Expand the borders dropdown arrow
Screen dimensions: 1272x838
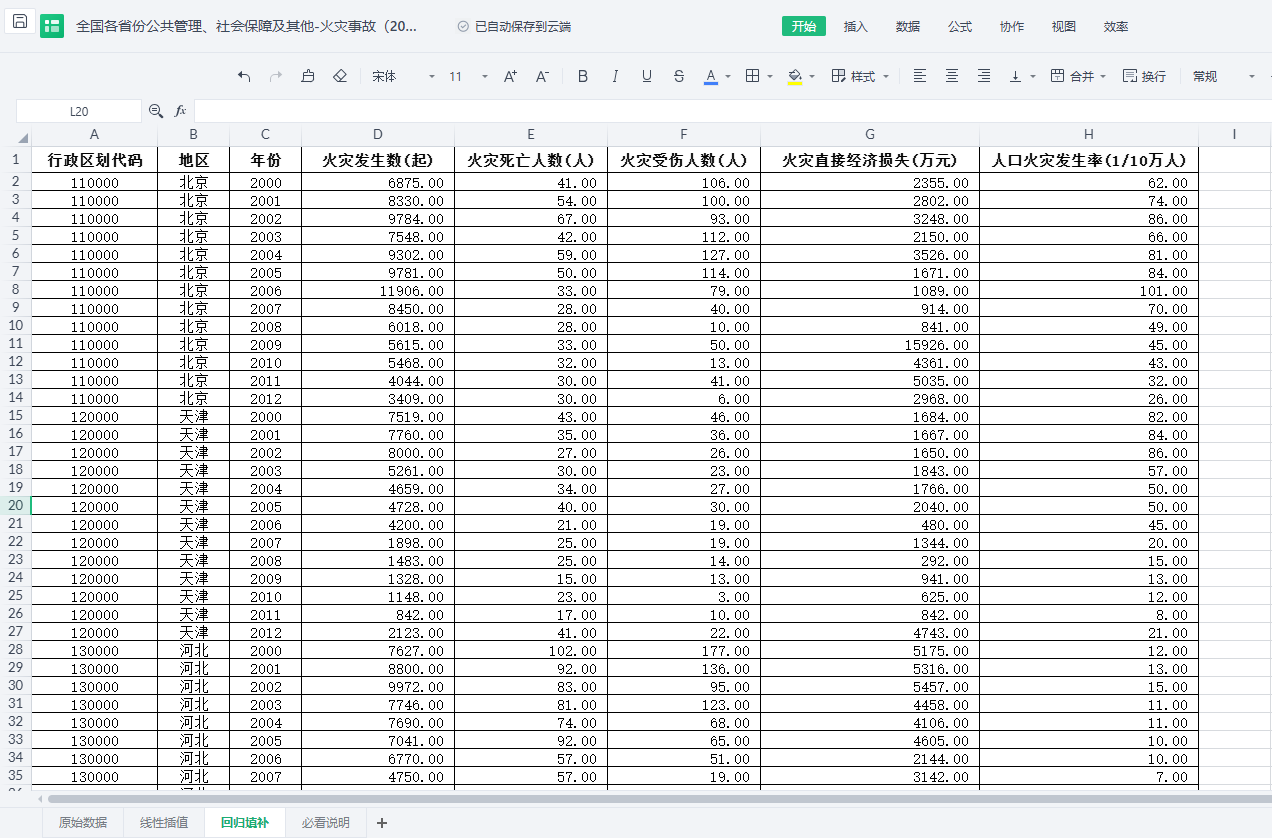[x=770, y=76]
